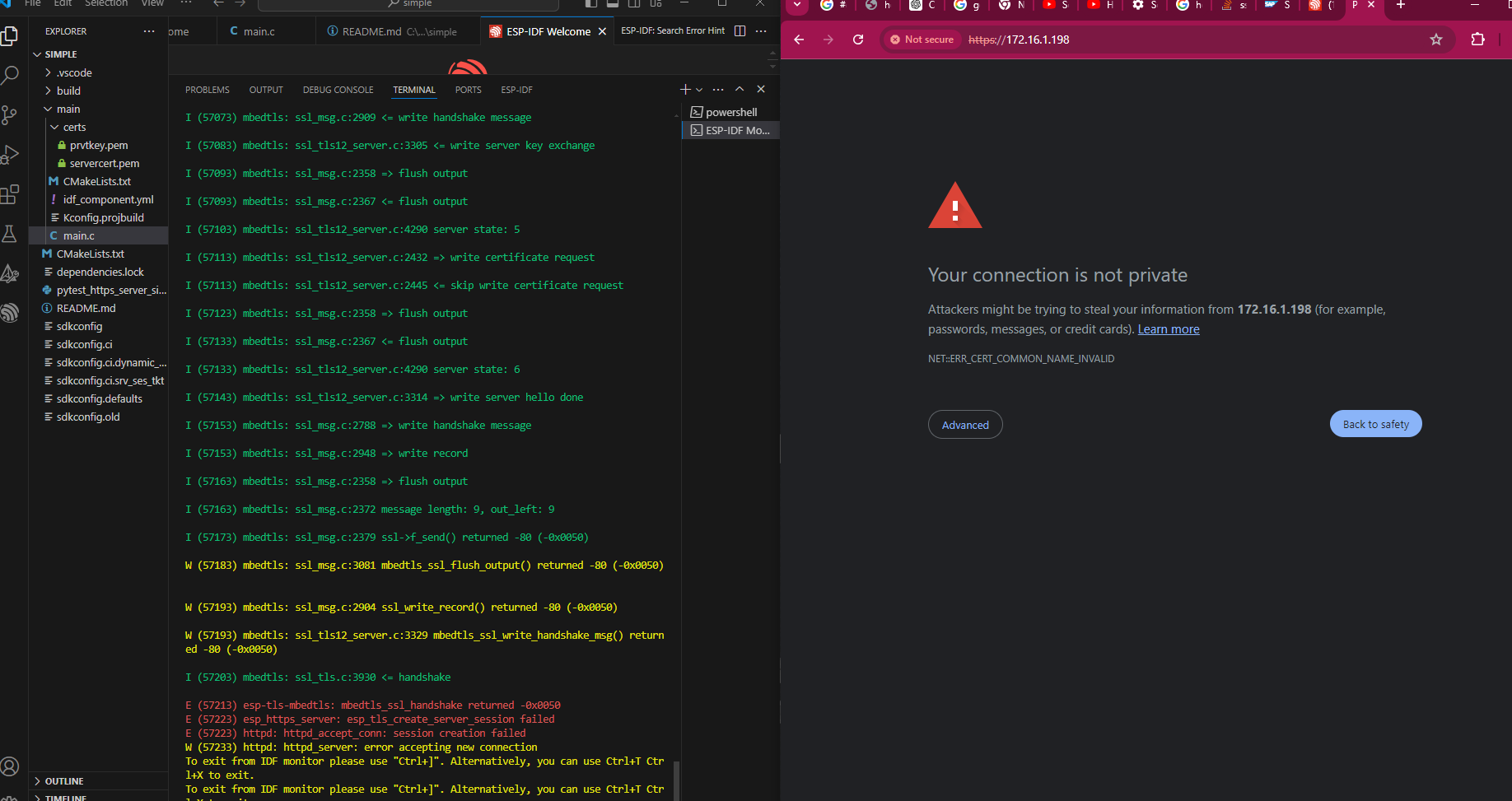Switch to the OUTPUT panel tab
Screen dimensions: 1512x801
tap(266, 90)
